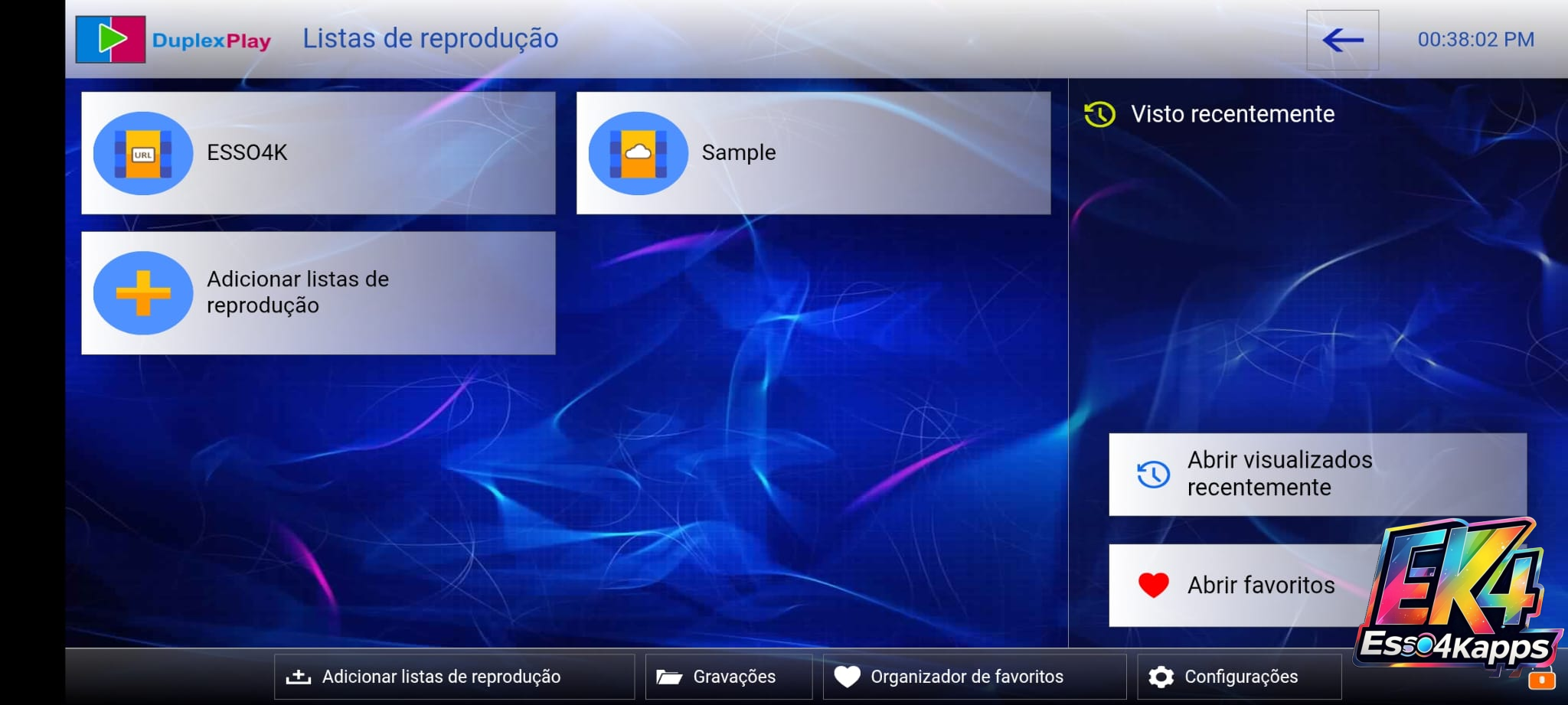Viewport: 1568px width, 705px height.
Task: Click the folder icon for Gravações
Action: (x=669, y=677)
